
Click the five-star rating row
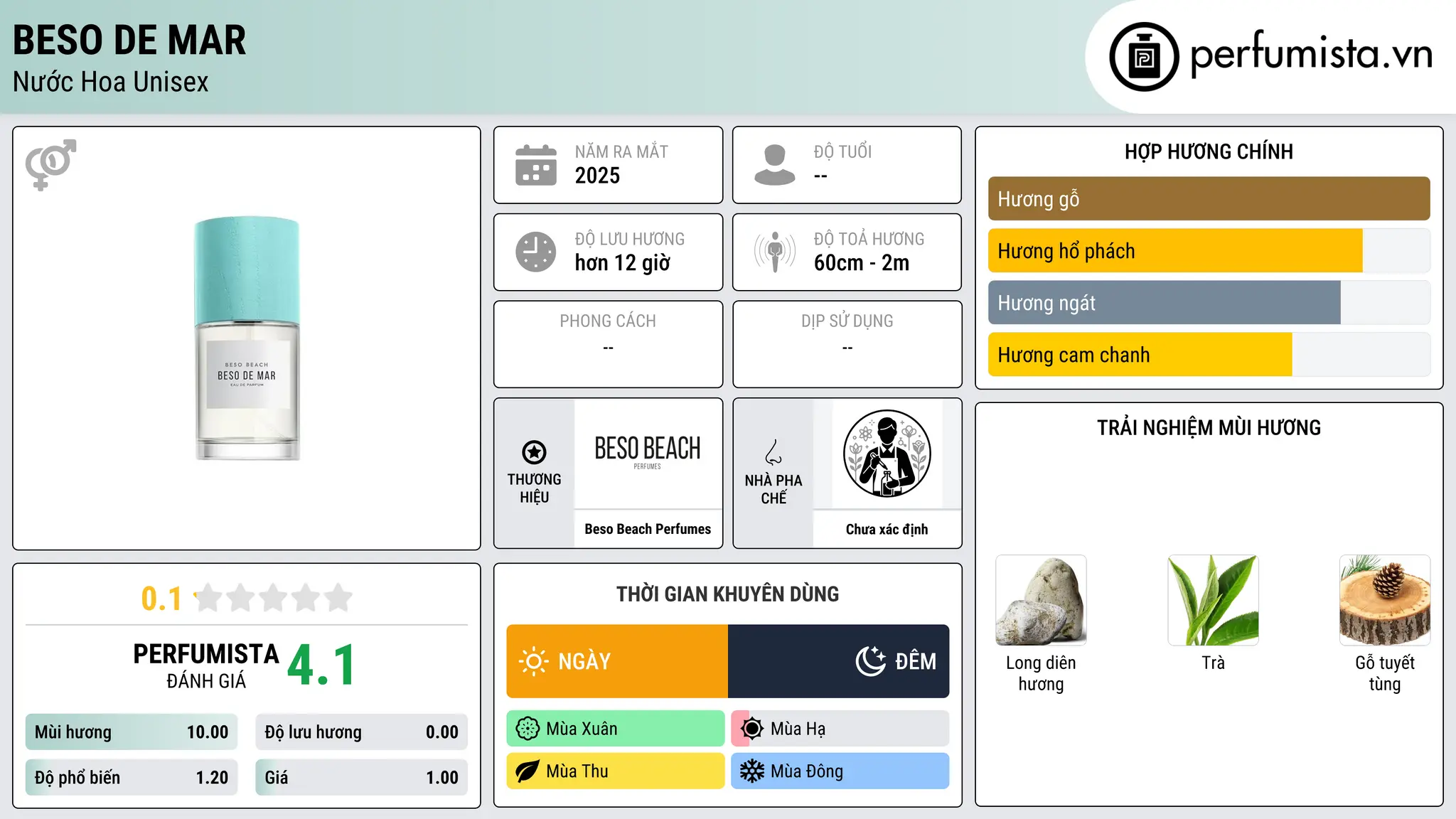274,598
